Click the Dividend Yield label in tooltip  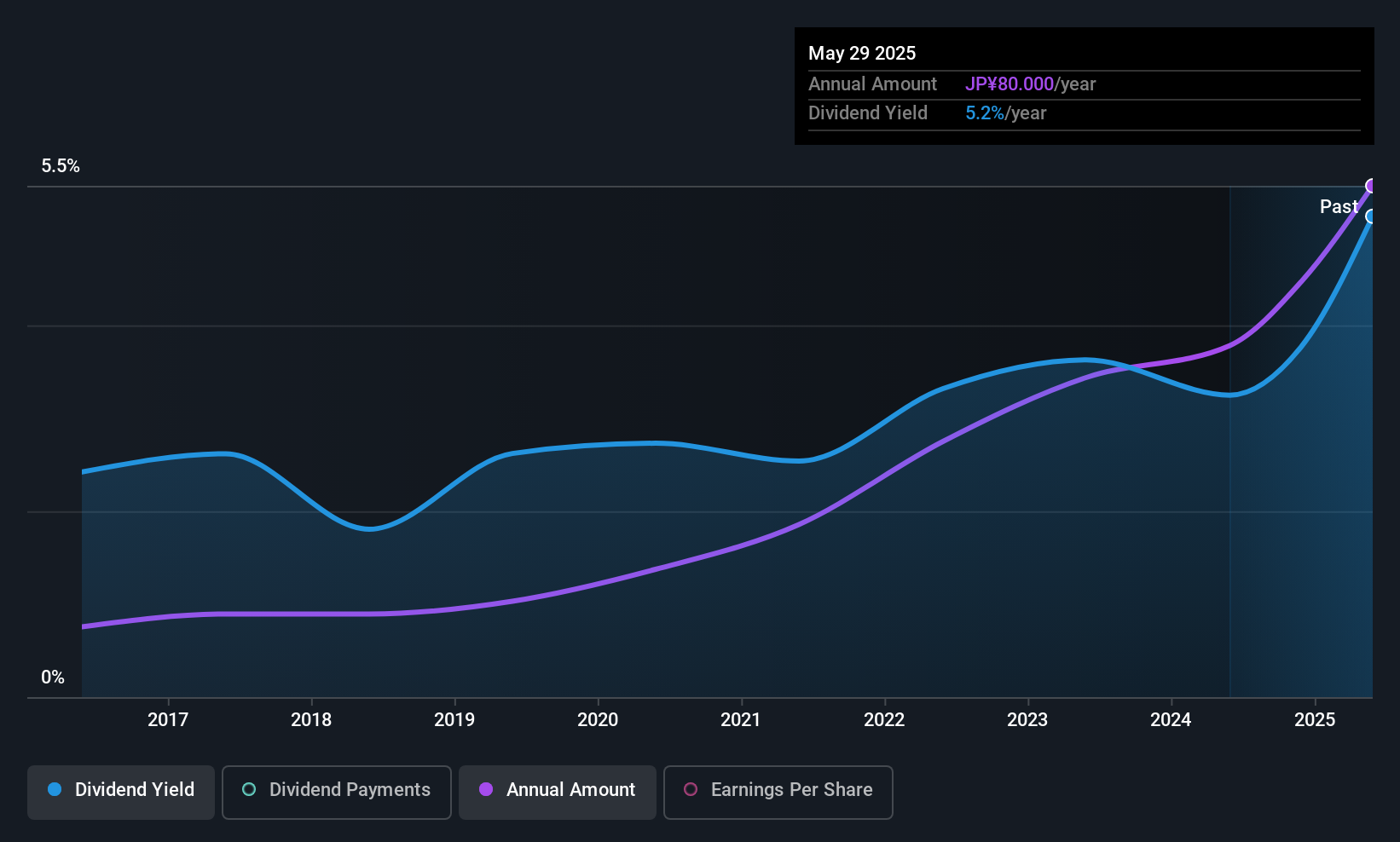click(x=868, y=113)
